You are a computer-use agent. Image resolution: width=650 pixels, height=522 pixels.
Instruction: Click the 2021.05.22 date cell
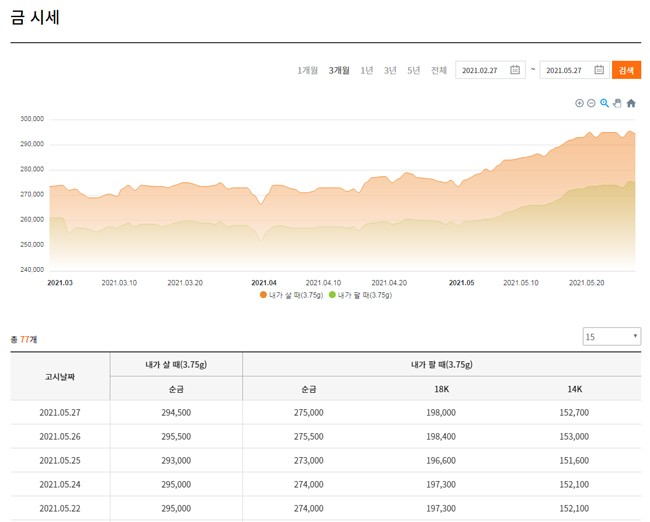[60, 508]
